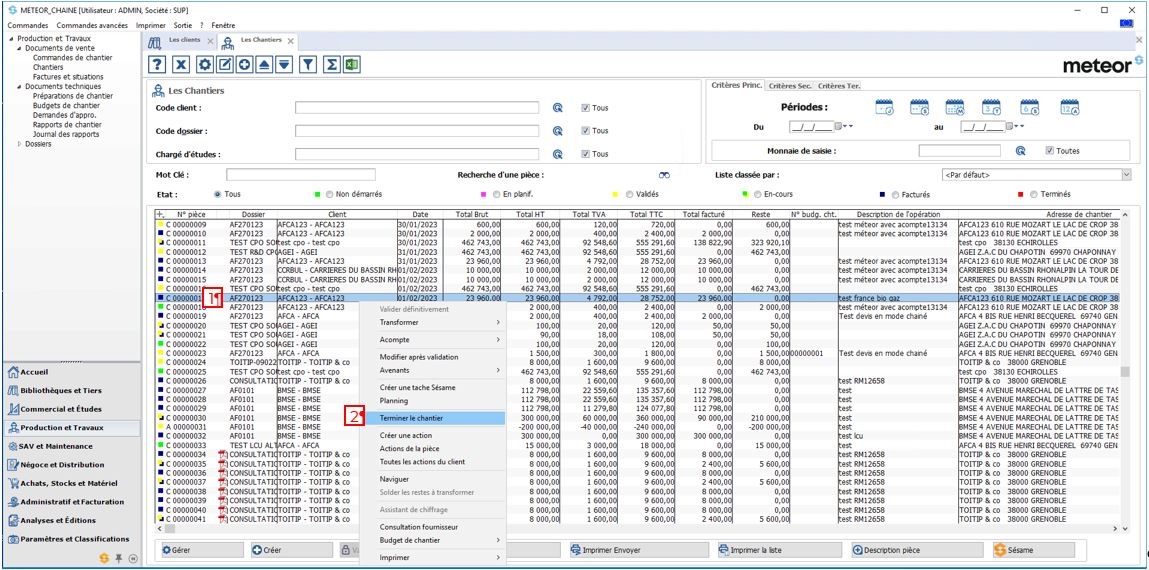The image size is (1149, 570).
Task: Open the Commandes avancées menu
Action: (x=92, y=25)
